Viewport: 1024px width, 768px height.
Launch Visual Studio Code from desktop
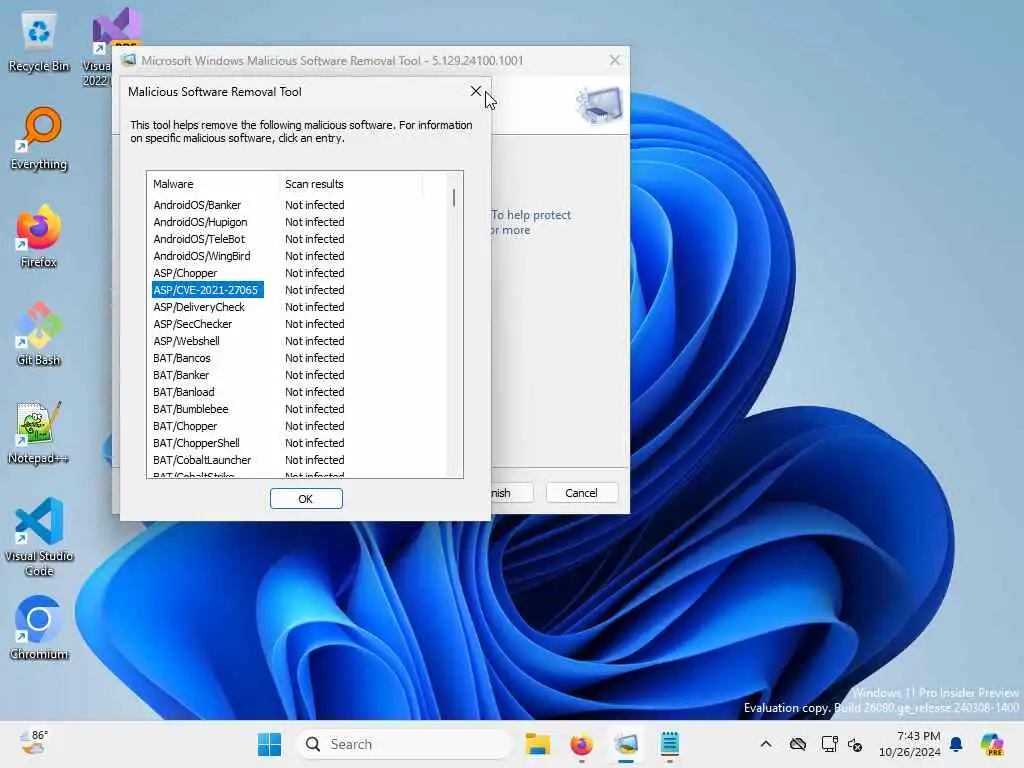tap(39, 537)
